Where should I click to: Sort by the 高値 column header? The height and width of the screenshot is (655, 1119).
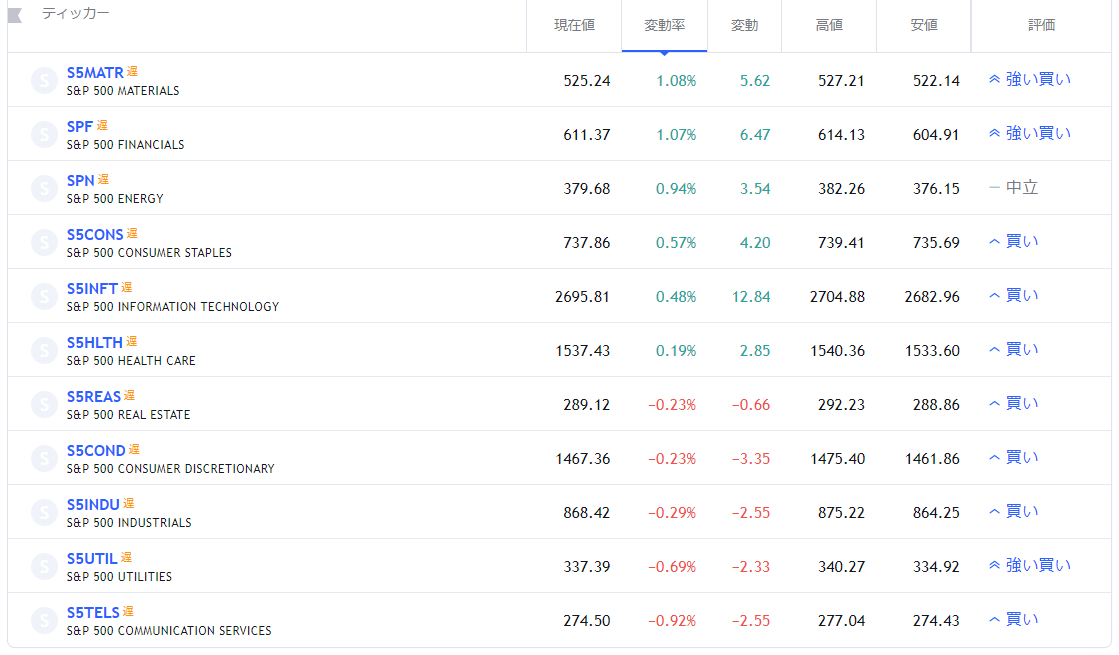point(829,26)
